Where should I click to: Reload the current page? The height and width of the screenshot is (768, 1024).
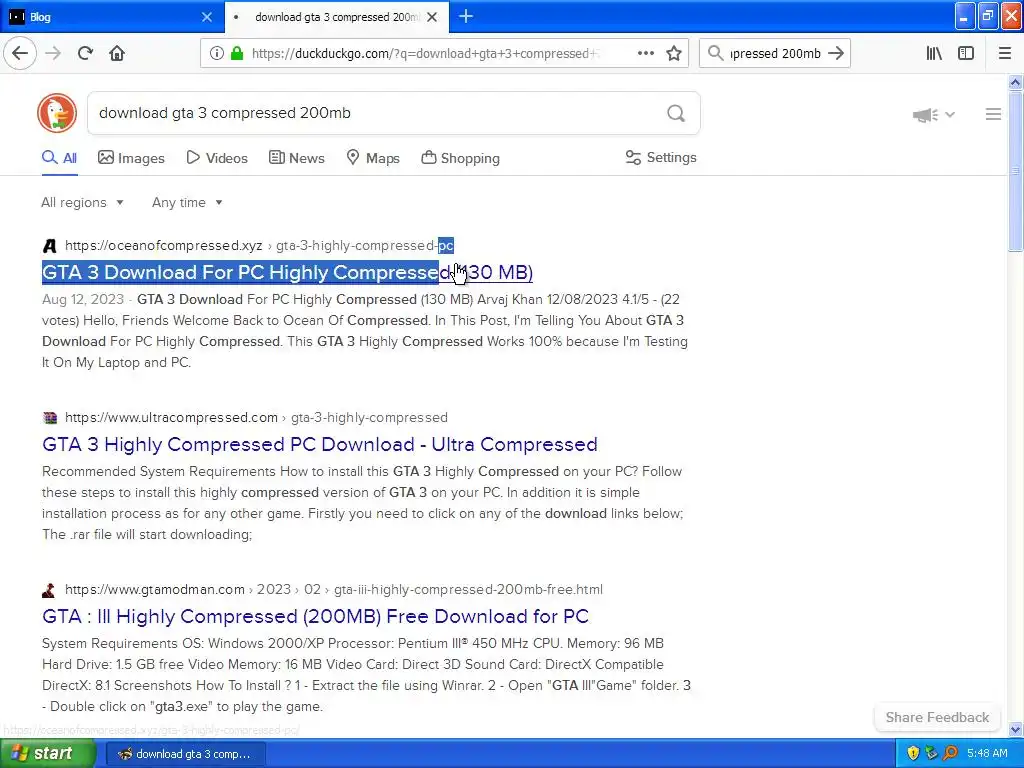85,53
